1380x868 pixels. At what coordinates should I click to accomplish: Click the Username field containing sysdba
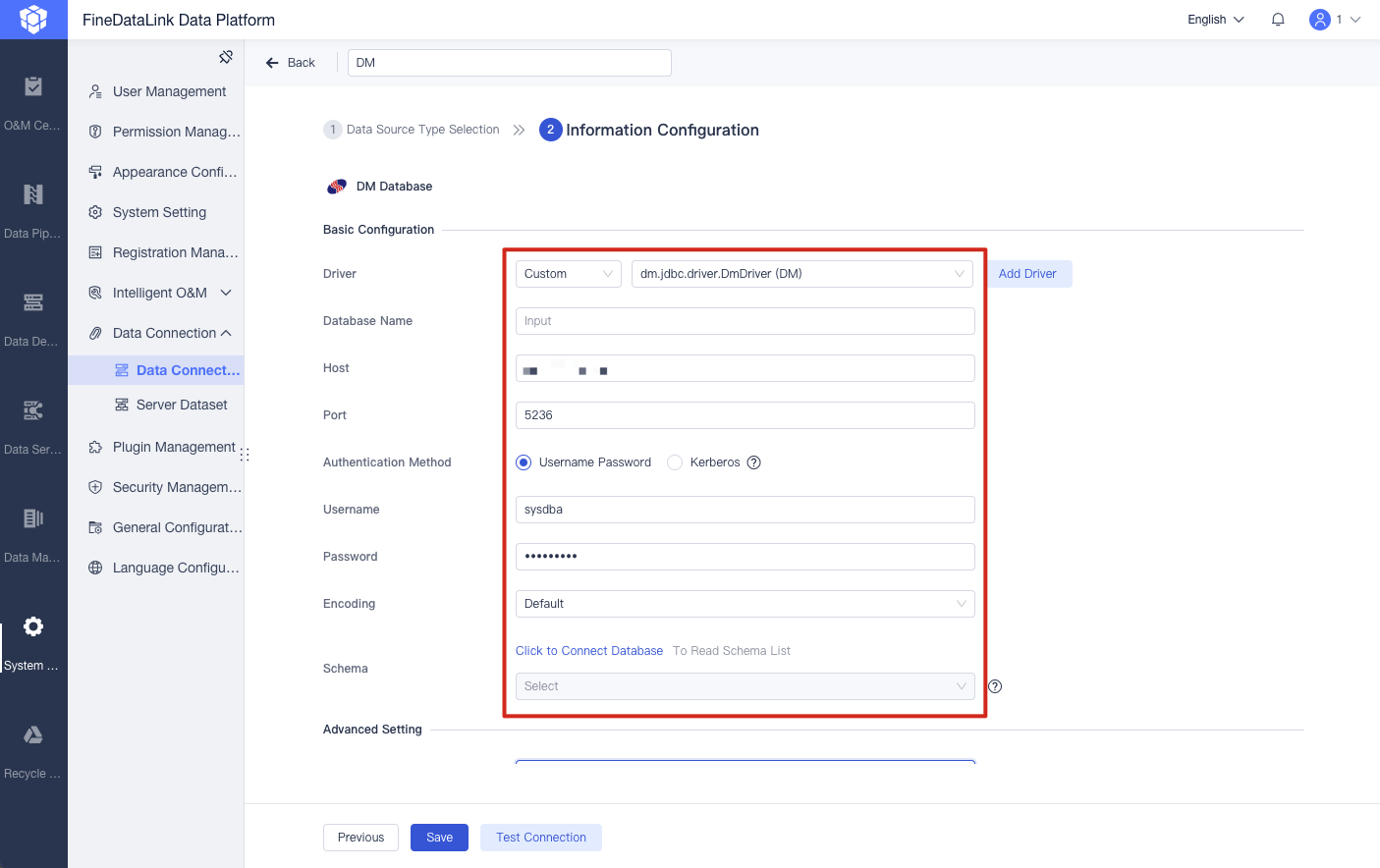pyautogui.click(x=745, y=510)
